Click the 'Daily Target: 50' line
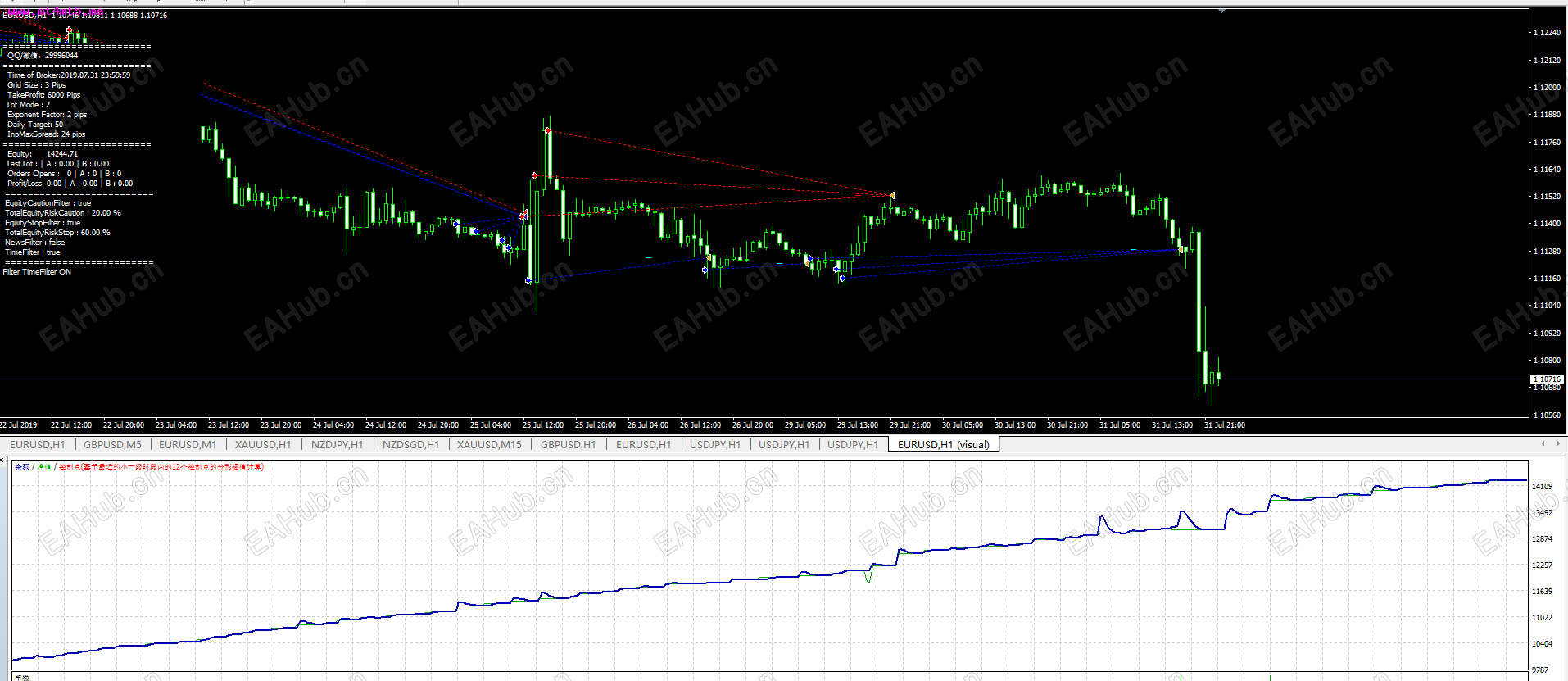This screenshot has height=681, width=1568. [x=35, y=125]
